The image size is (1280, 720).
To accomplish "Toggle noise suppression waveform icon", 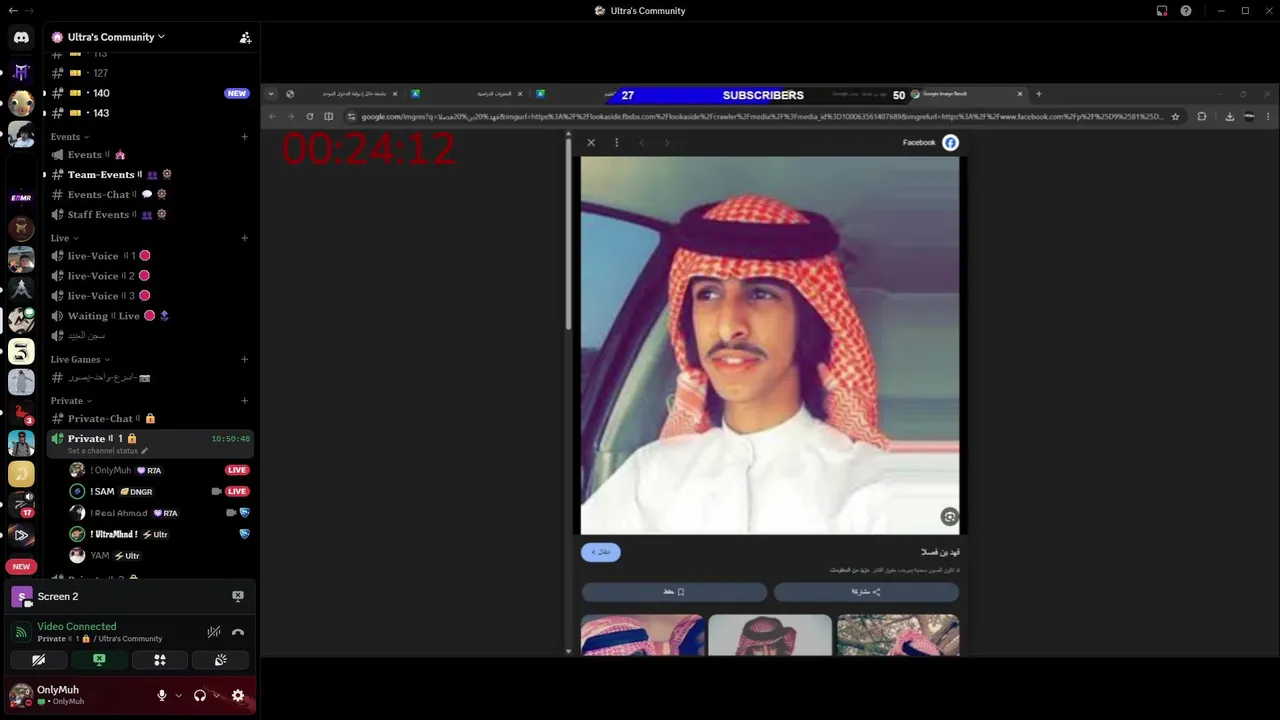I will (214, 632).
